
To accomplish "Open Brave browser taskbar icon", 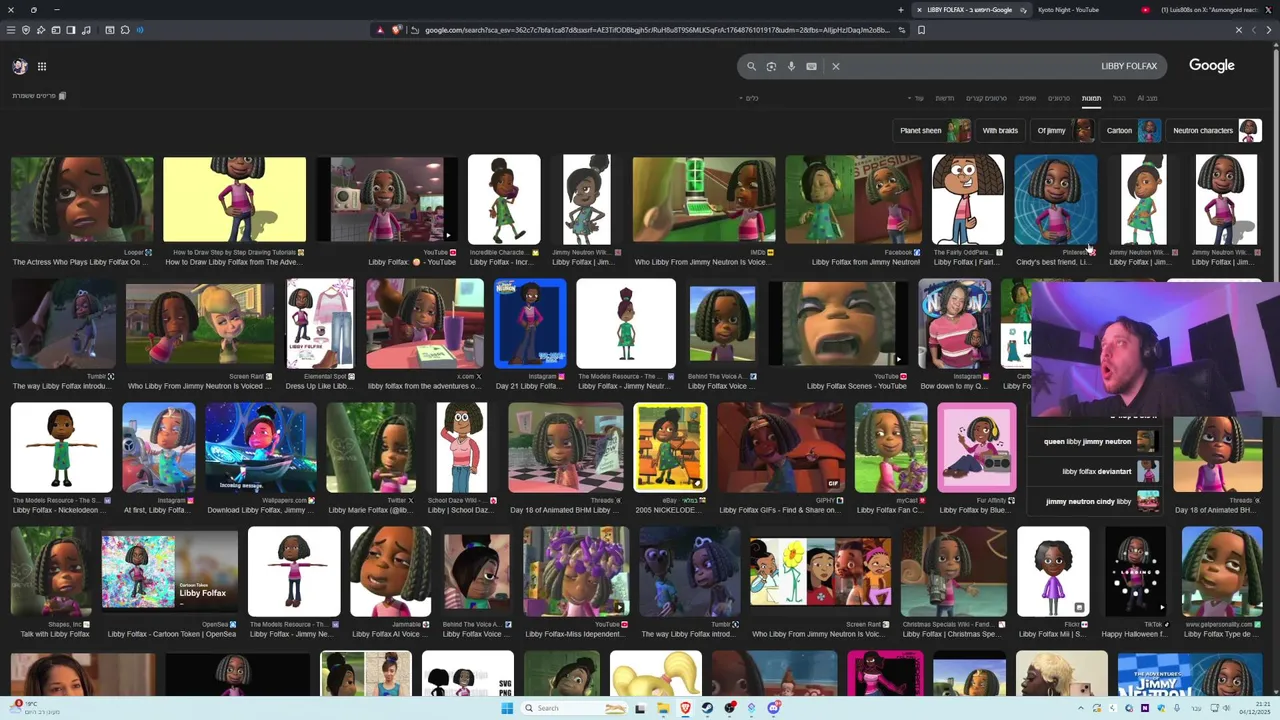I will [x=685, y=708].
